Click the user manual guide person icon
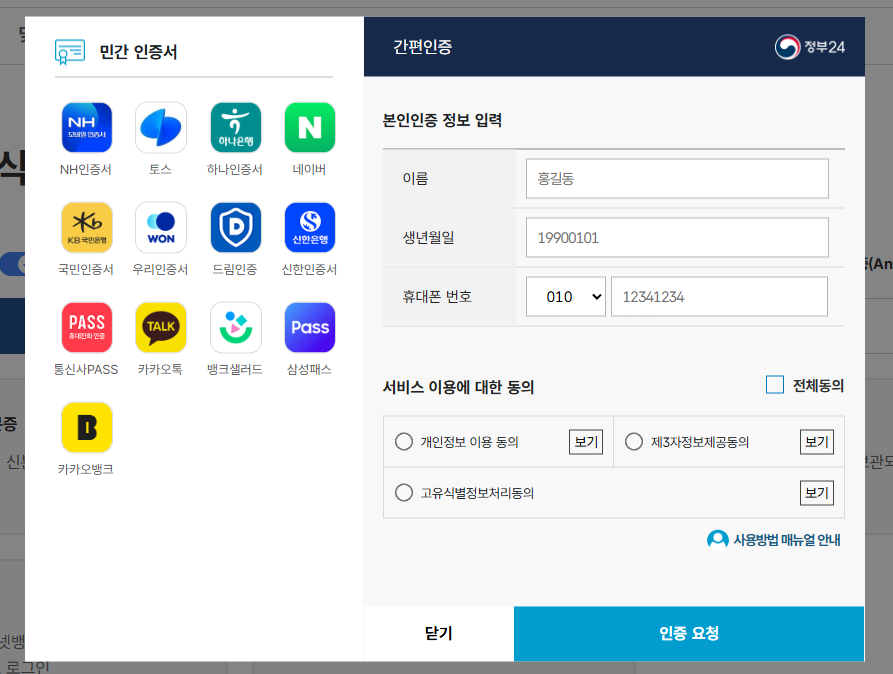This screenshot has width=893, height=674. pos(718,540)
